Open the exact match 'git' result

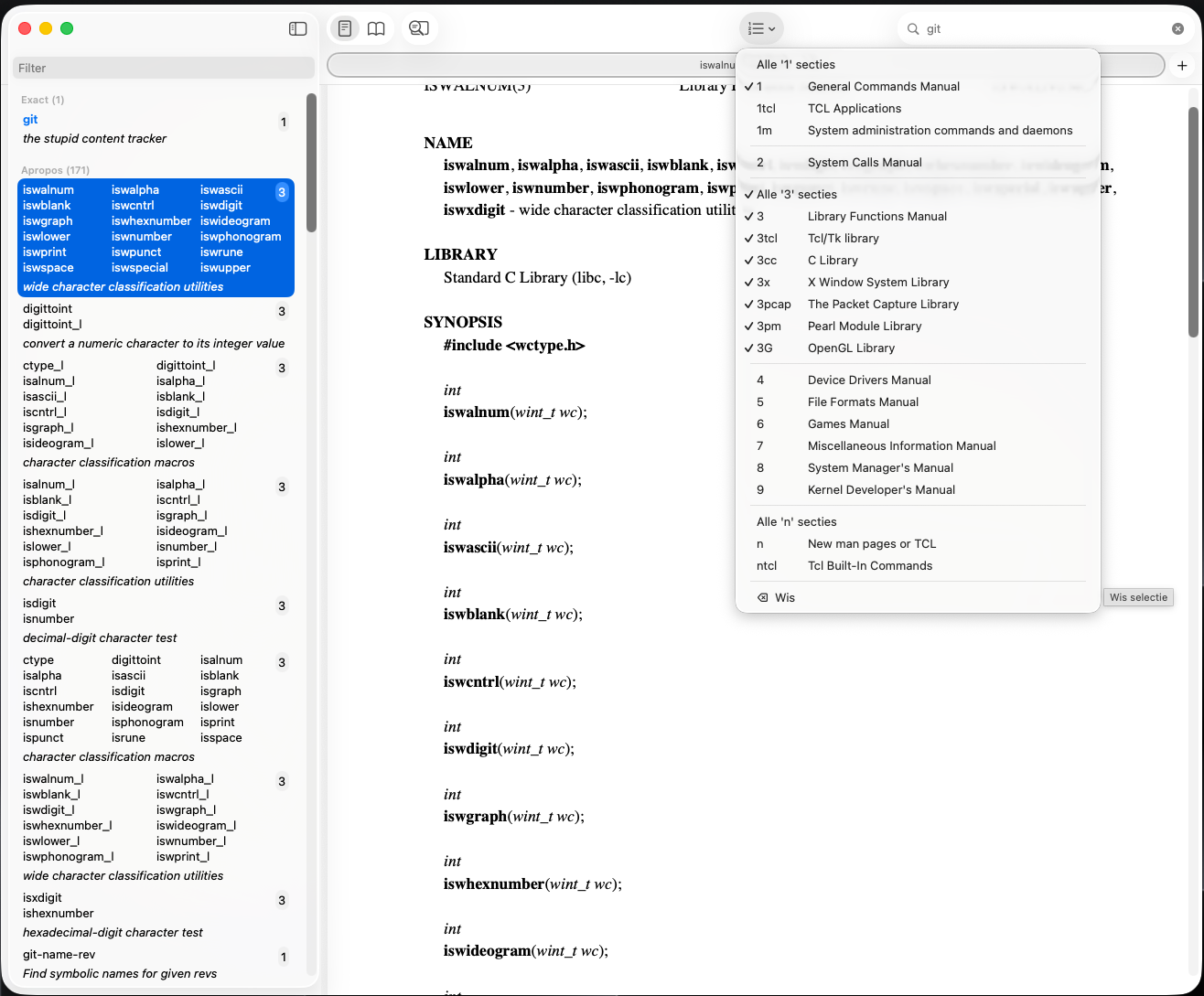pos(156,129)
